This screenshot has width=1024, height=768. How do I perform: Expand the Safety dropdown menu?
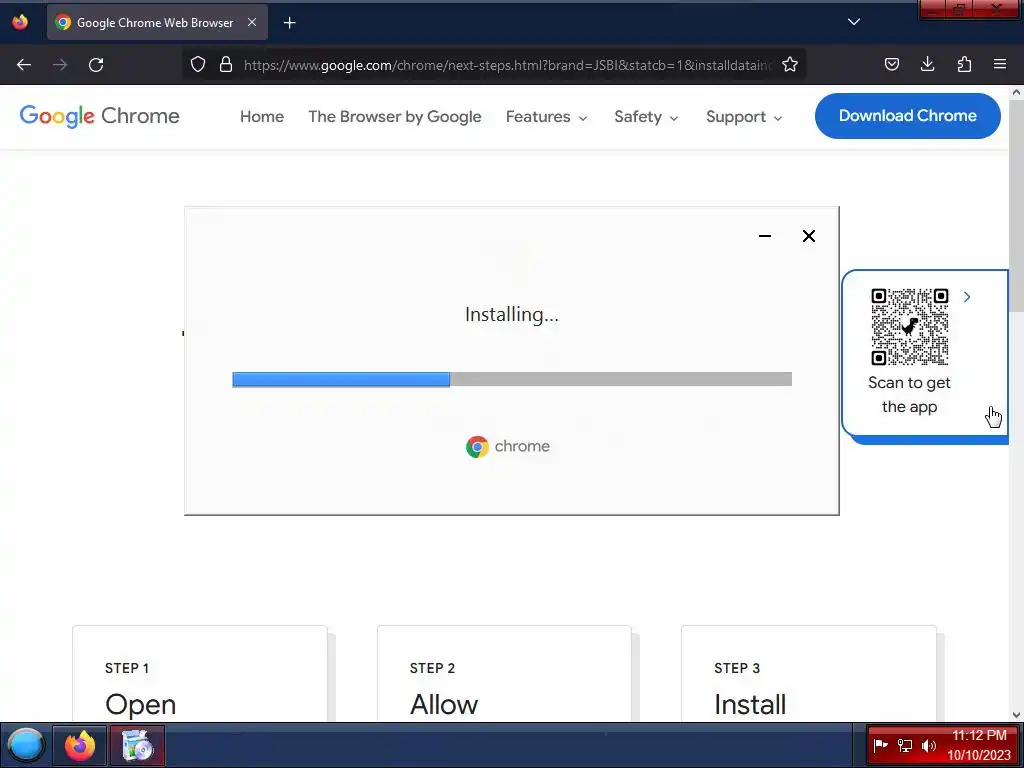pos(646,116)
